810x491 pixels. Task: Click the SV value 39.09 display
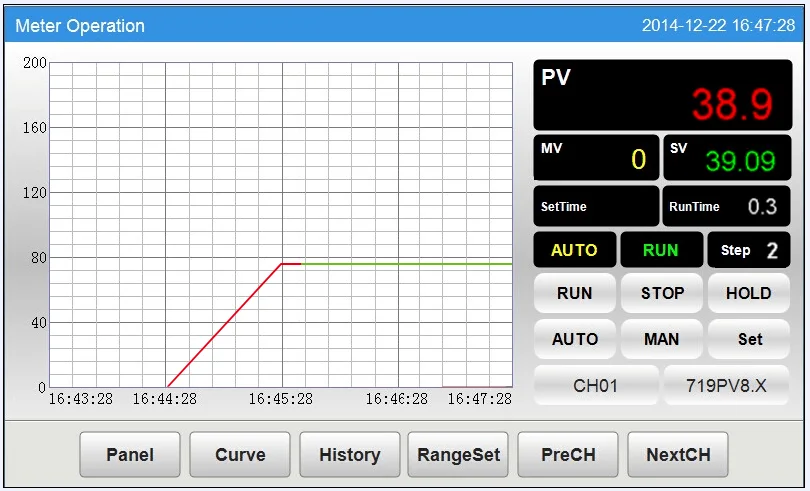(x=727, y=158)
